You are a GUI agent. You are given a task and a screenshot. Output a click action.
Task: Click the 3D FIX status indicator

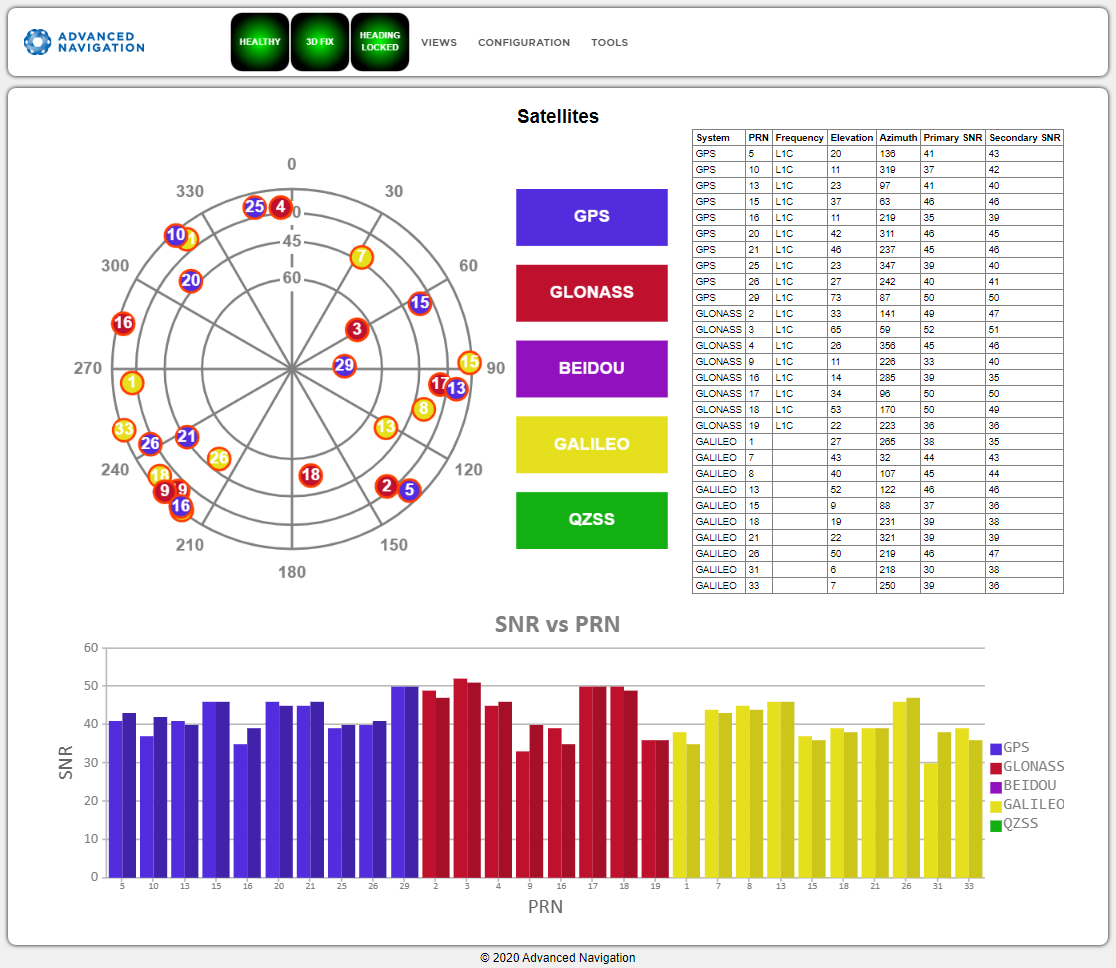coord(320,42)
